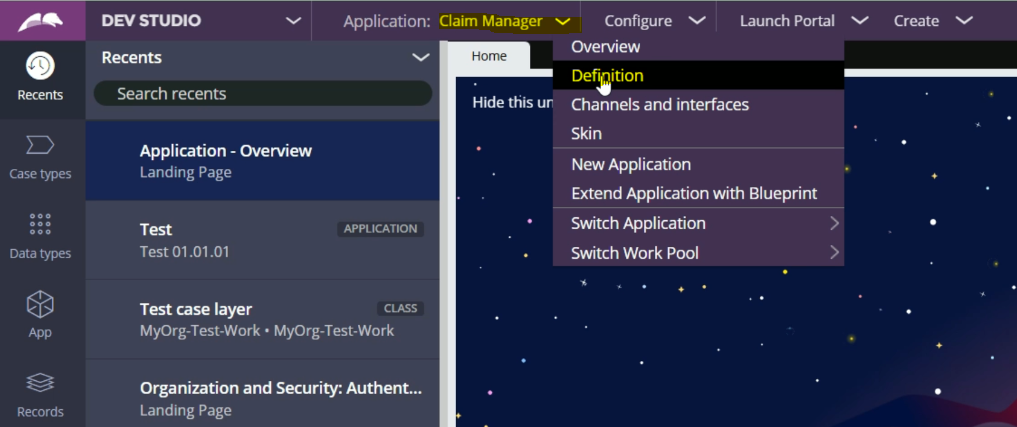Click the Create label
The height and width of the screenshot is (427, 1017).
[x=916, y=21]
